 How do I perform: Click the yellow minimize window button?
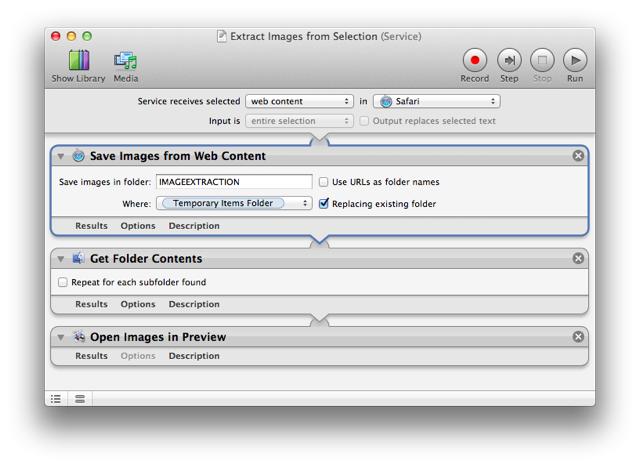click(71, 36)
